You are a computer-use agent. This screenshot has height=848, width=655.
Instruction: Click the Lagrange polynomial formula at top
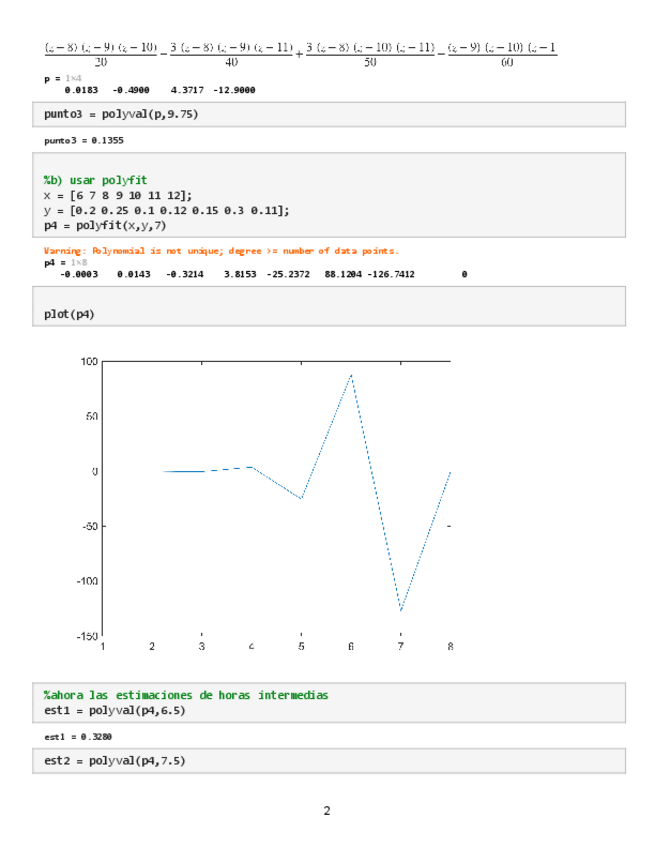click(x=300, y=54)
